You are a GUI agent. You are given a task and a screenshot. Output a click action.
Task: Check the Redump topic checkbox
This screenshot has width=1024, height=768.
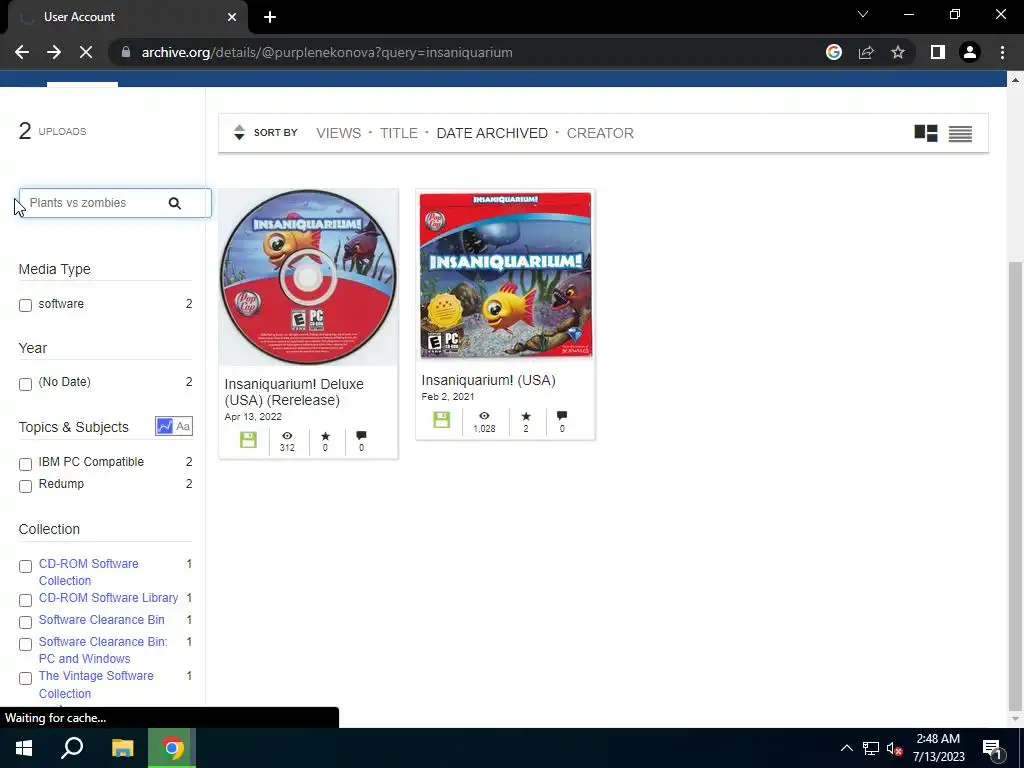tap(25, 486)
